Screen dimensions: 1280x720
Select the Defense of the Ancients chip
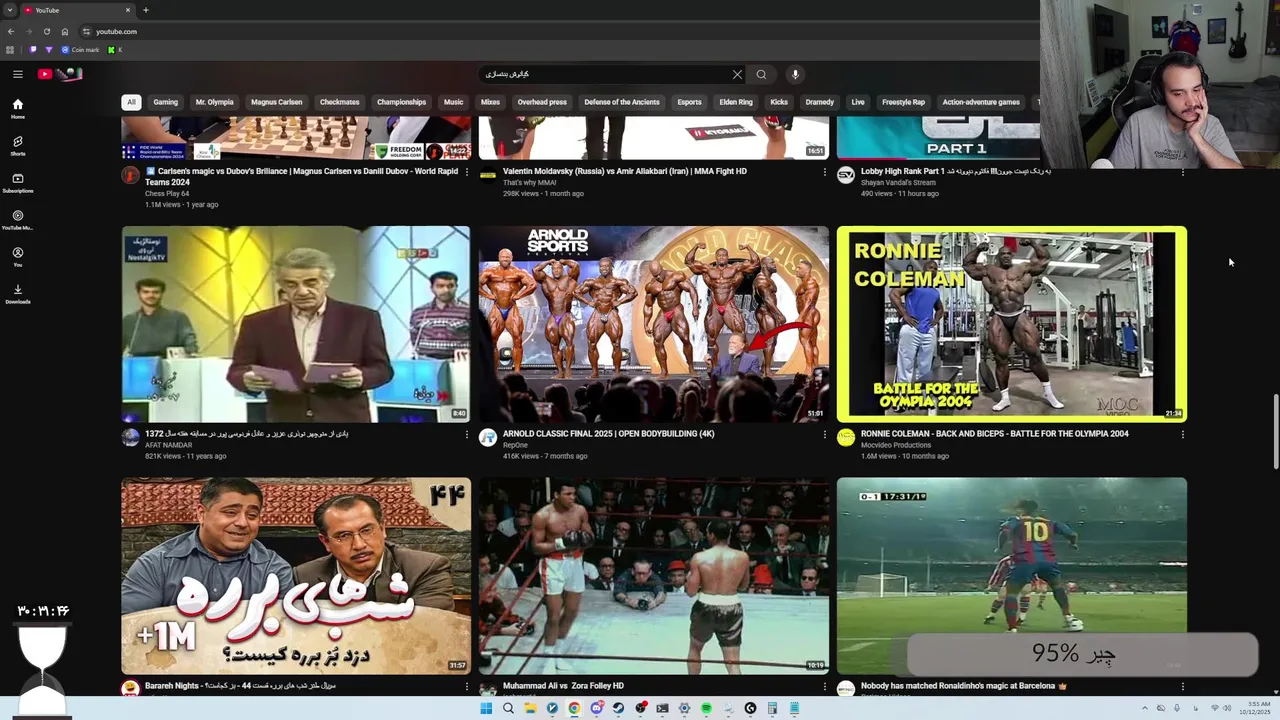coord(622,102)
